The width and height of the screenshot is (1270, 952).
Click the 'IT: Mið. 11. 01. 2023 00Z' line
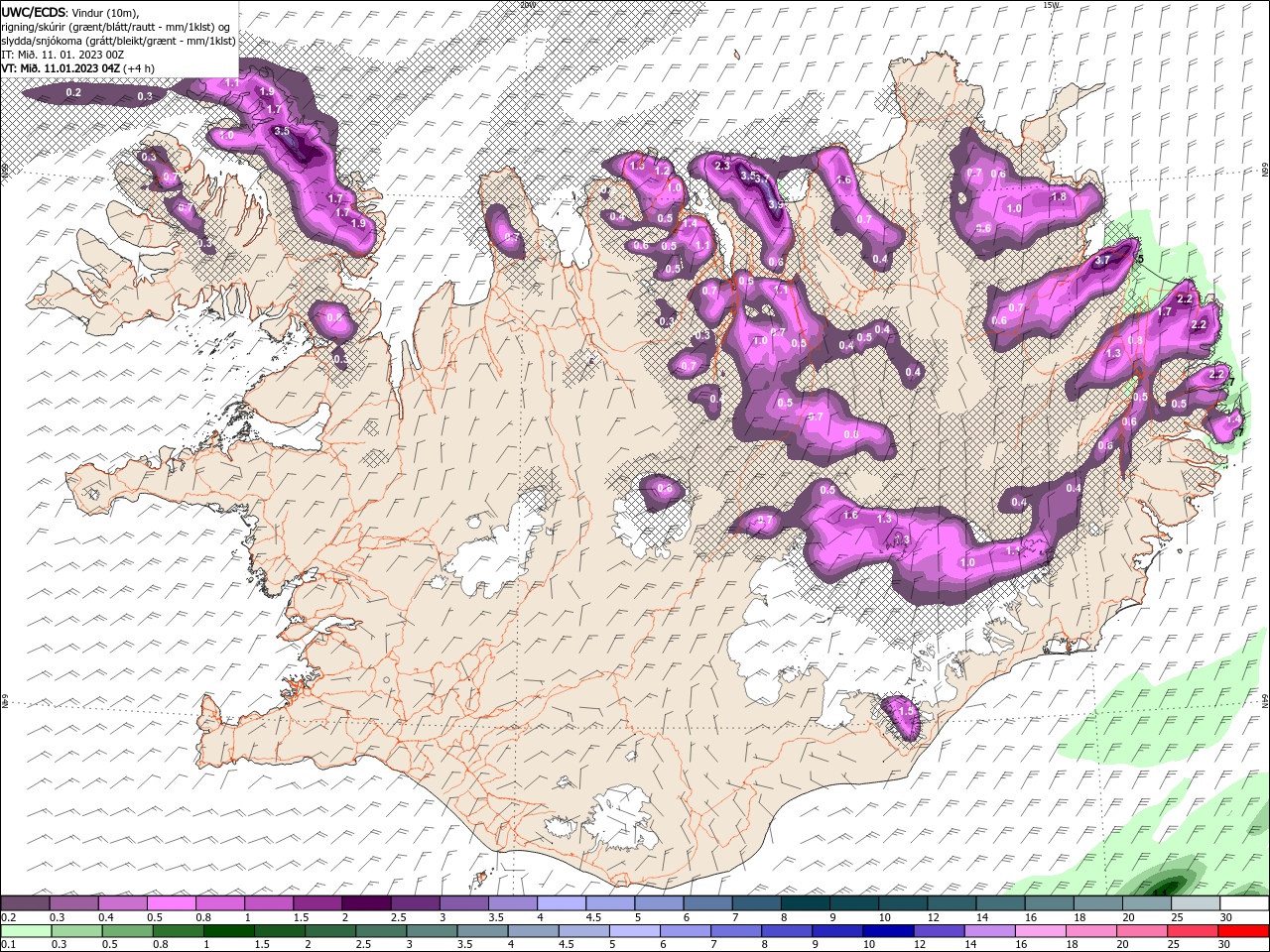[x=62, y=54]
